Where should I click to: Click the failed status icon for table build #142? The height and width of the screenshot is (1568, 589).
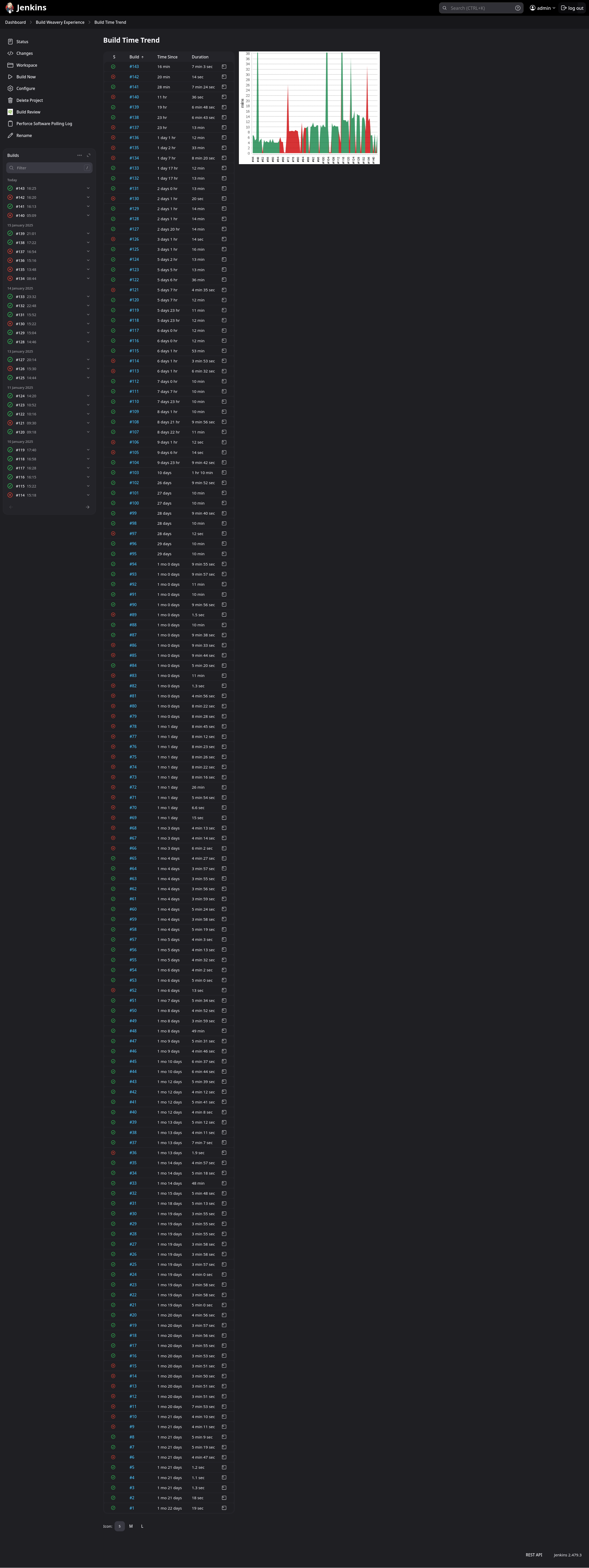tap(113, 77)
